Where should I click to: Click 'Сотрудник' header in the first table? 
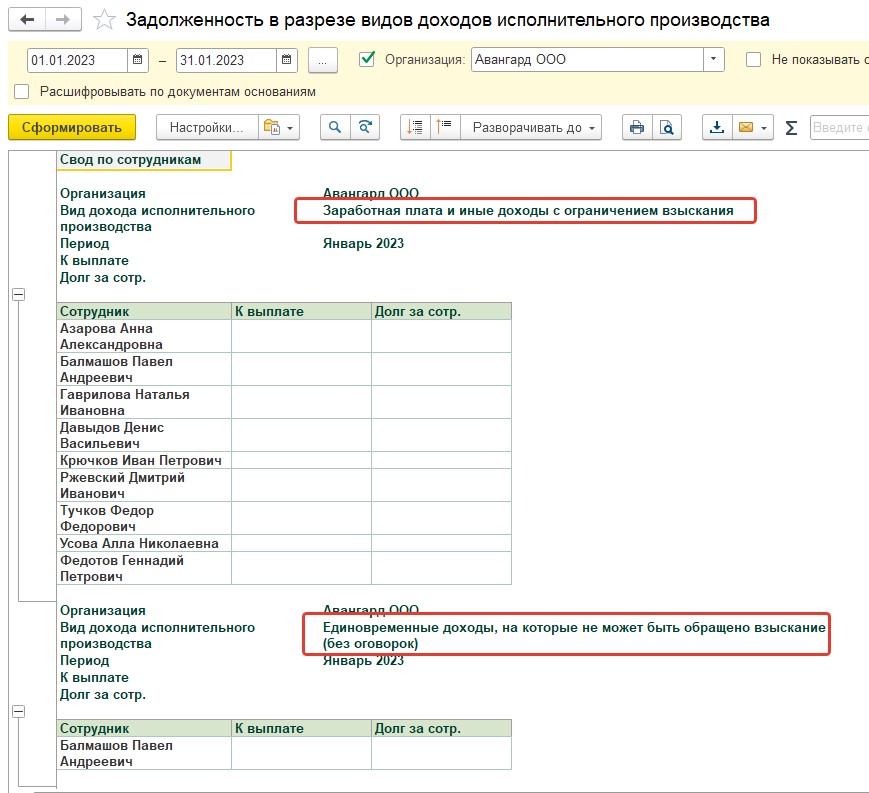click(144, 311)
